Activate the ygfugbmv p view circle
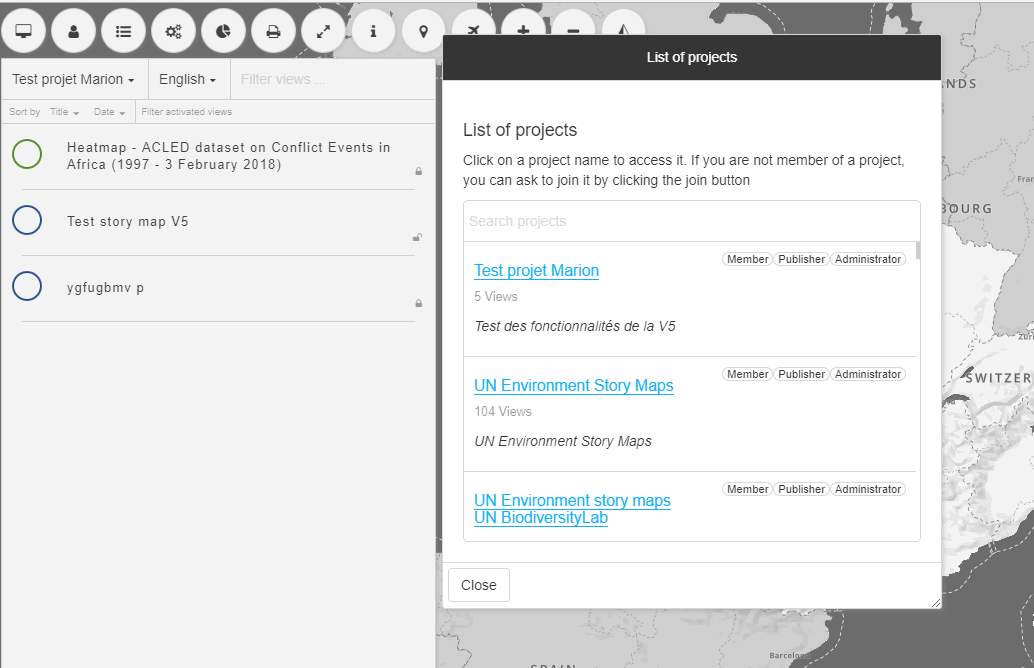This screenshot has height=668, width=1034. 27,286
